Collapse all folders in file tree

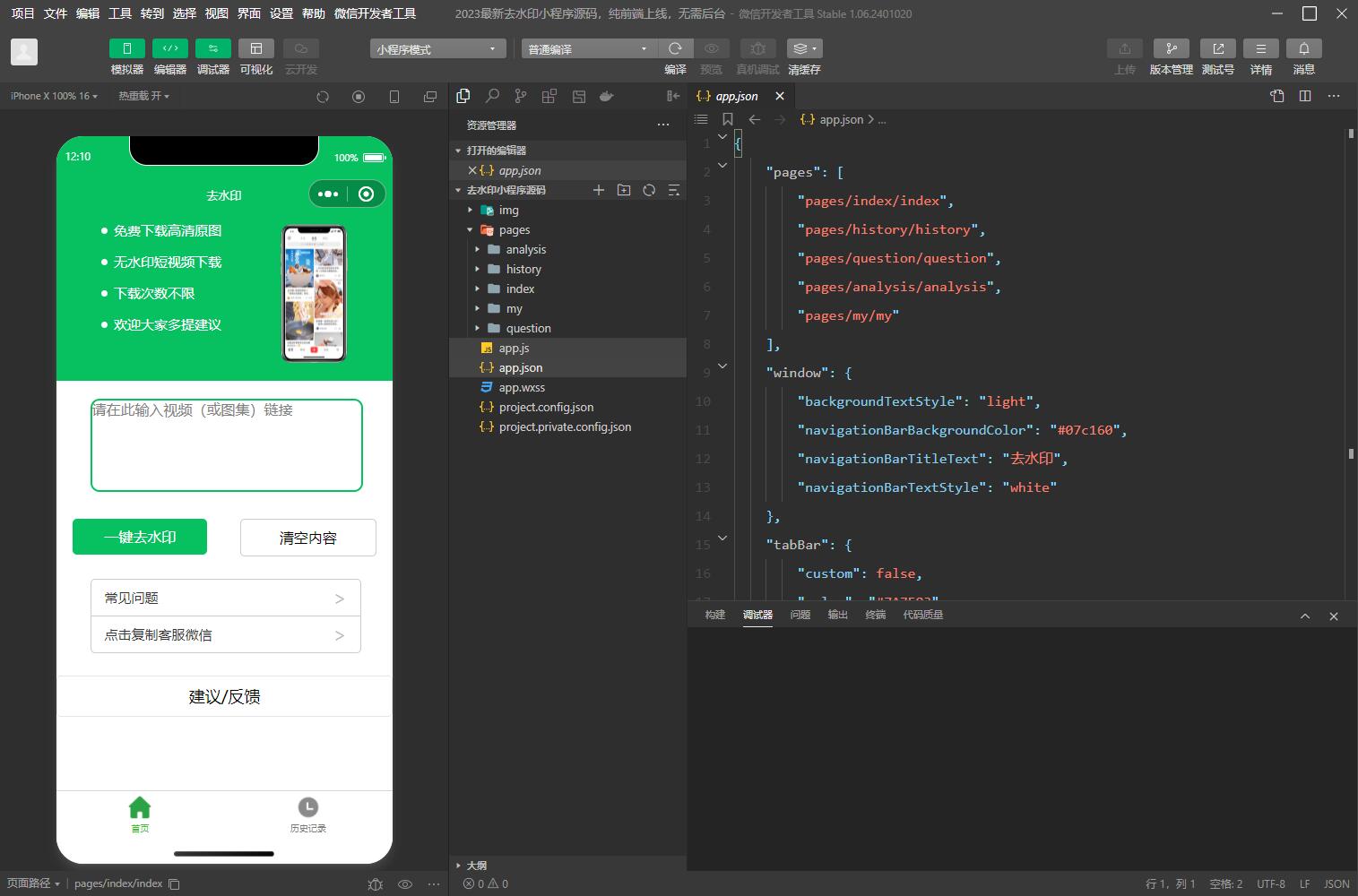click(674, 190)
